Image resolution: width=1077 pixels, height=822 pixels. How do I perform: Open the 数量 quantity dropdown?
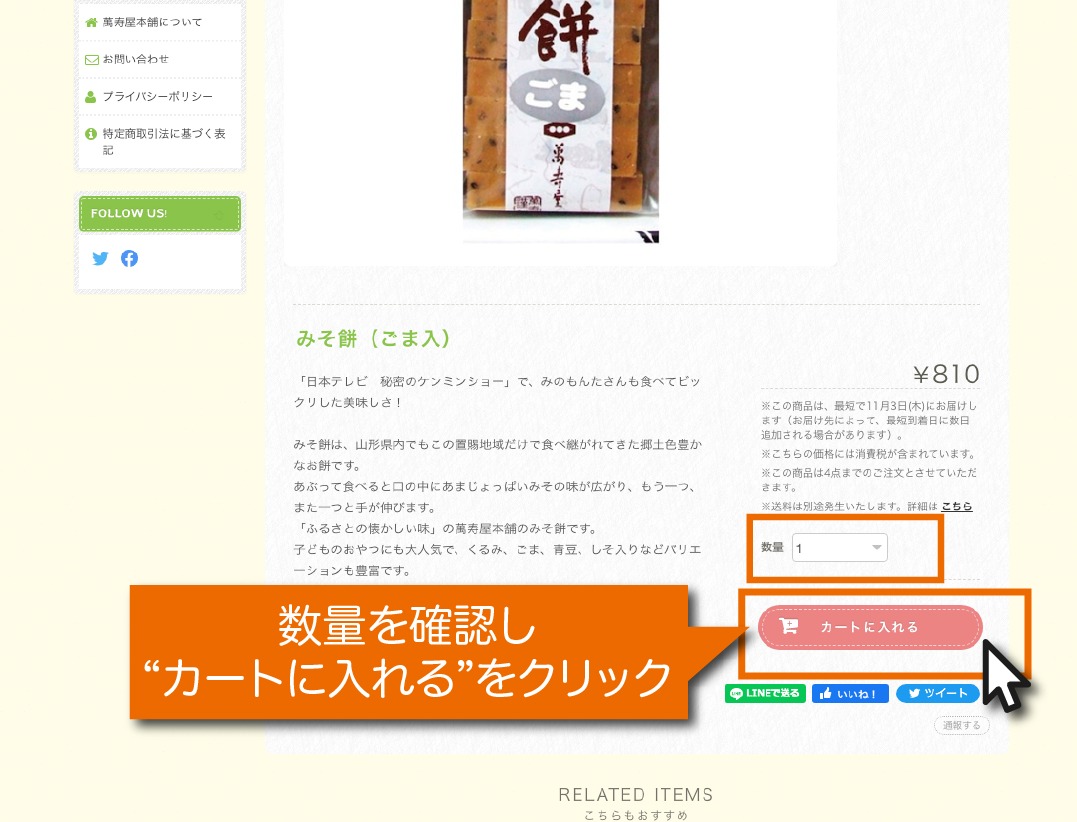839,547
